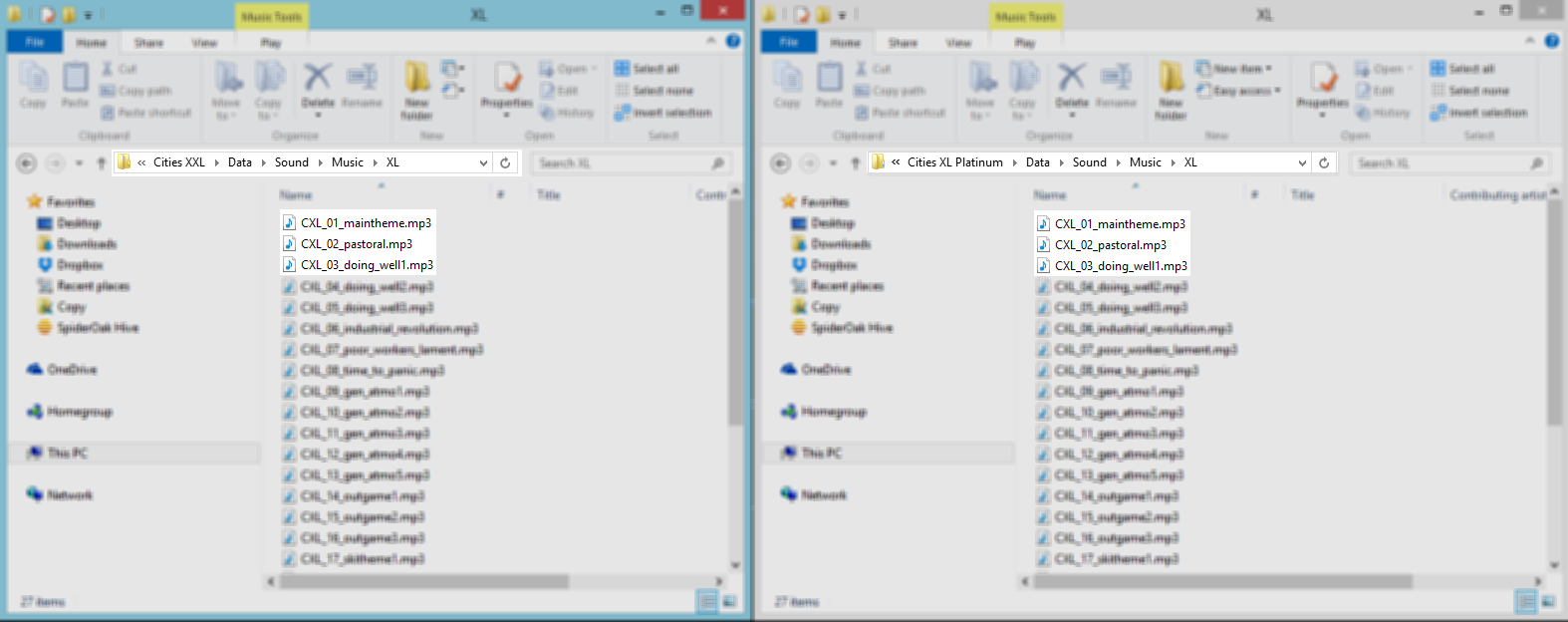Collapse the ribbon in Cities XL Platinum window
1568x622 pixels.
click(1529, 41)
